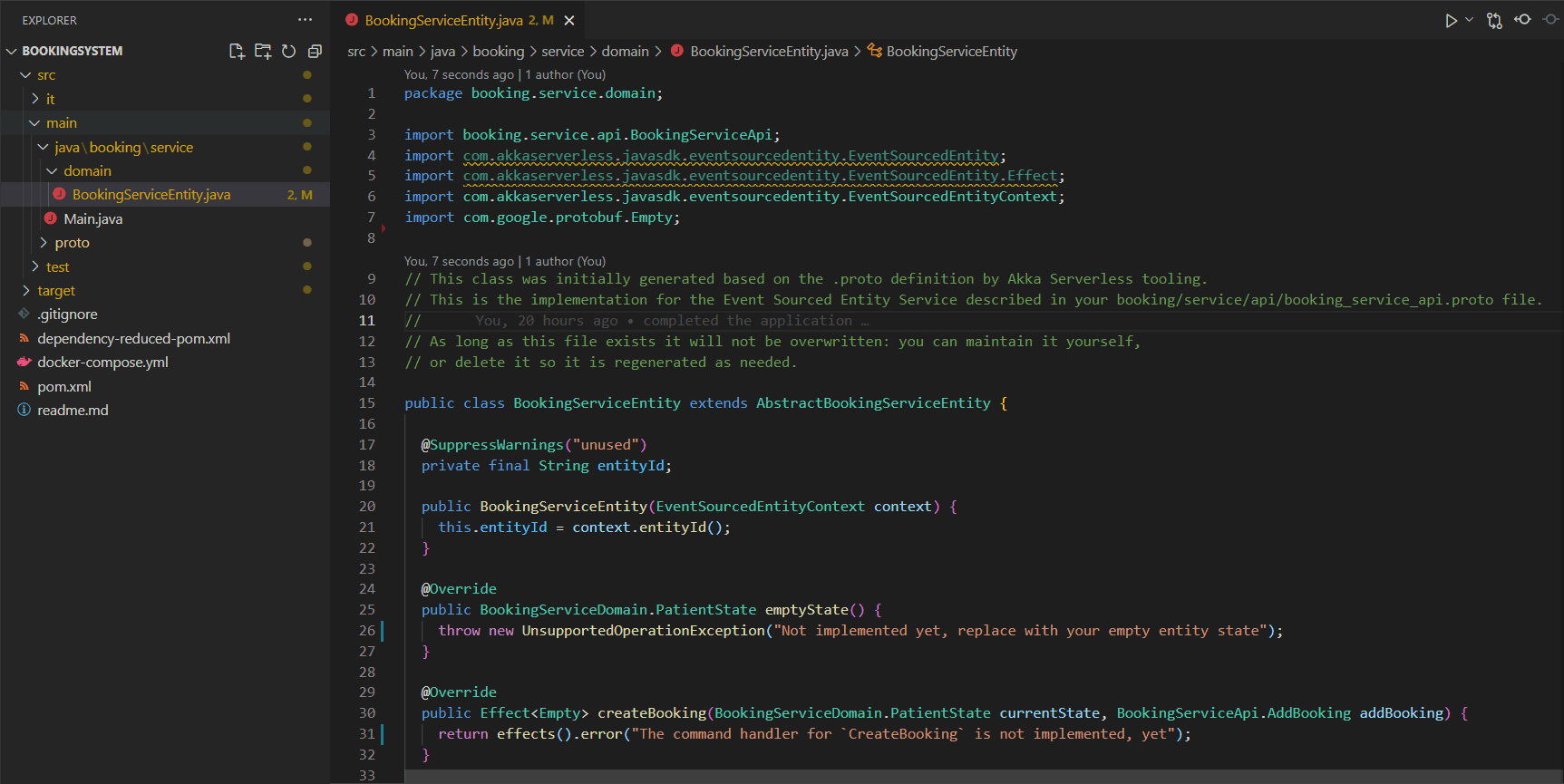Click breadcrumb segment java

pyautogui.click(x=442, y=52)
